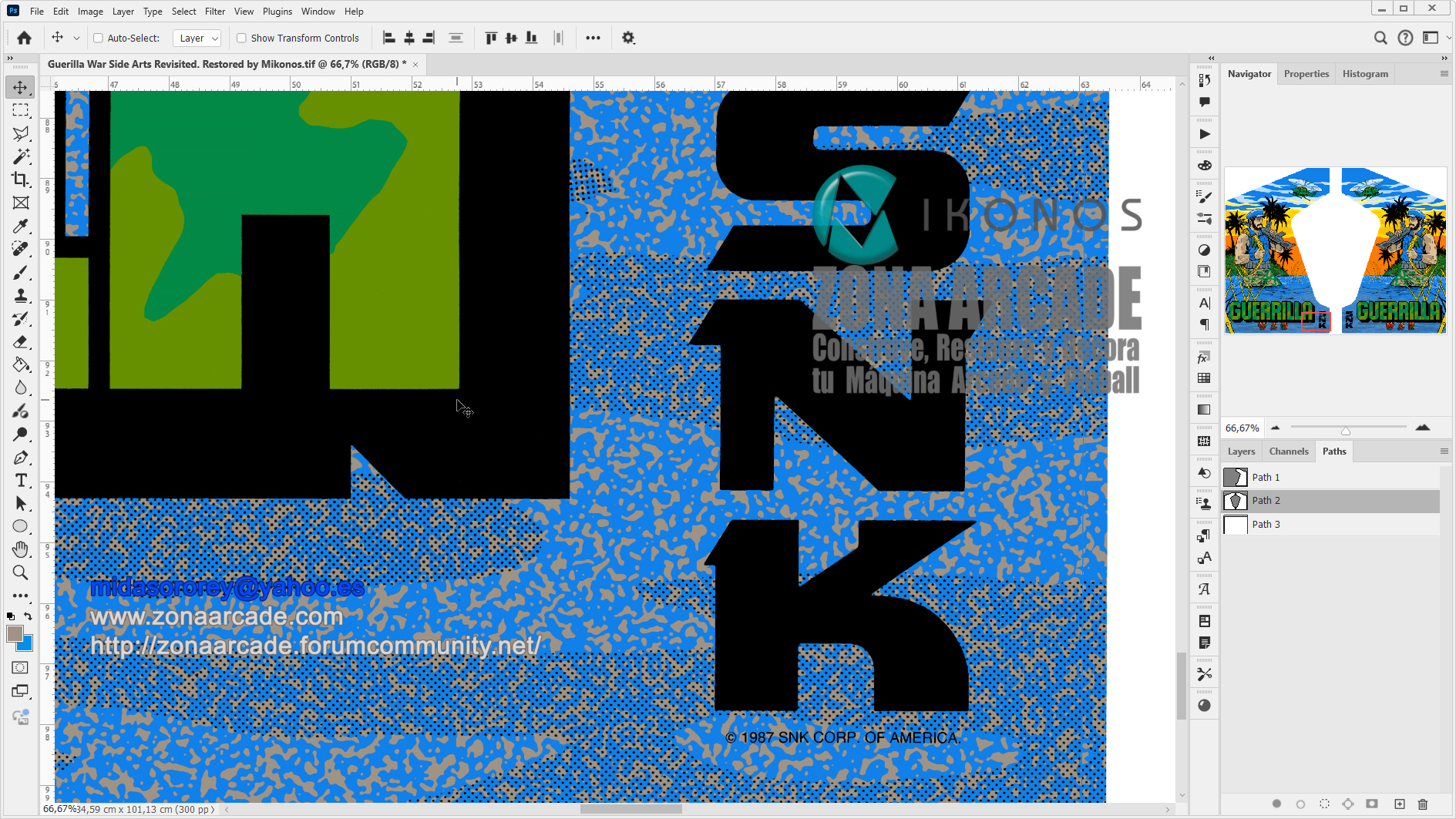
Task: Select the Hand tool
Action: pyautogui.click(x=21, y=549)
